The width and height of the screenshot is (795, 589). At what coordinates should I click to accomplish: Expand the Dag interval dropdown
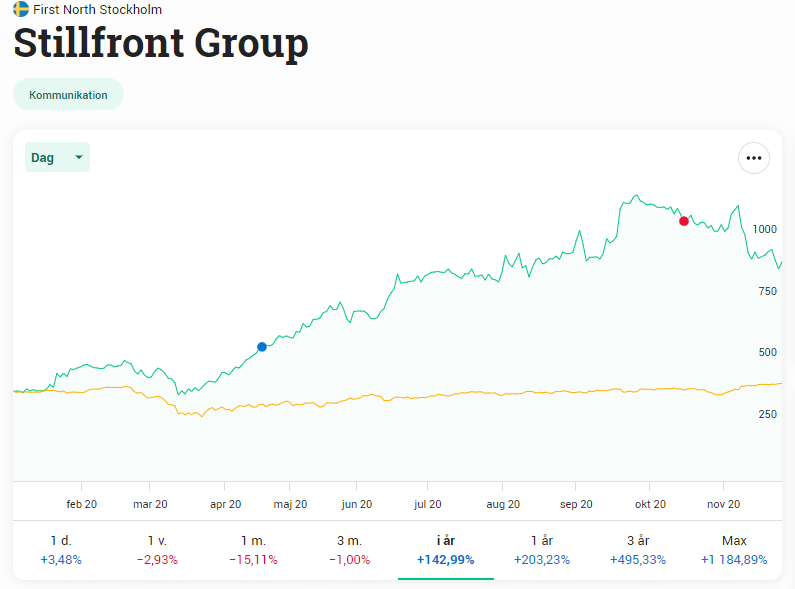pyautogui.click(x=57, y=157)
